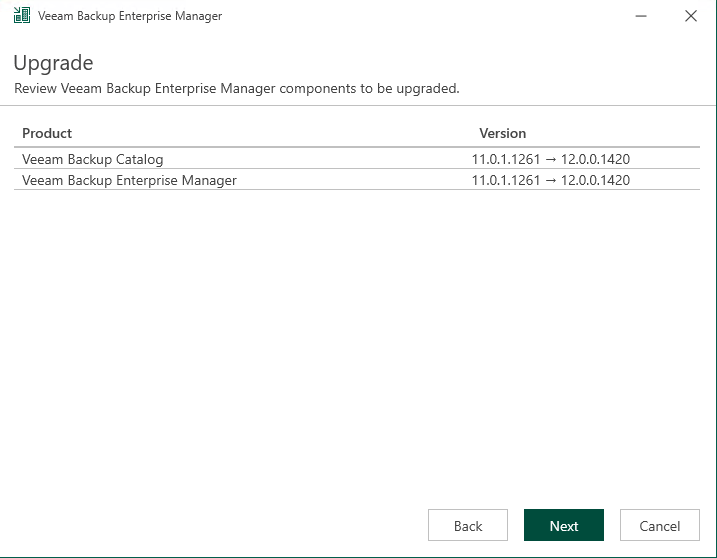
Task: Click the arrow in Enterprise Manager version row
Action: (x=551, y=181)
